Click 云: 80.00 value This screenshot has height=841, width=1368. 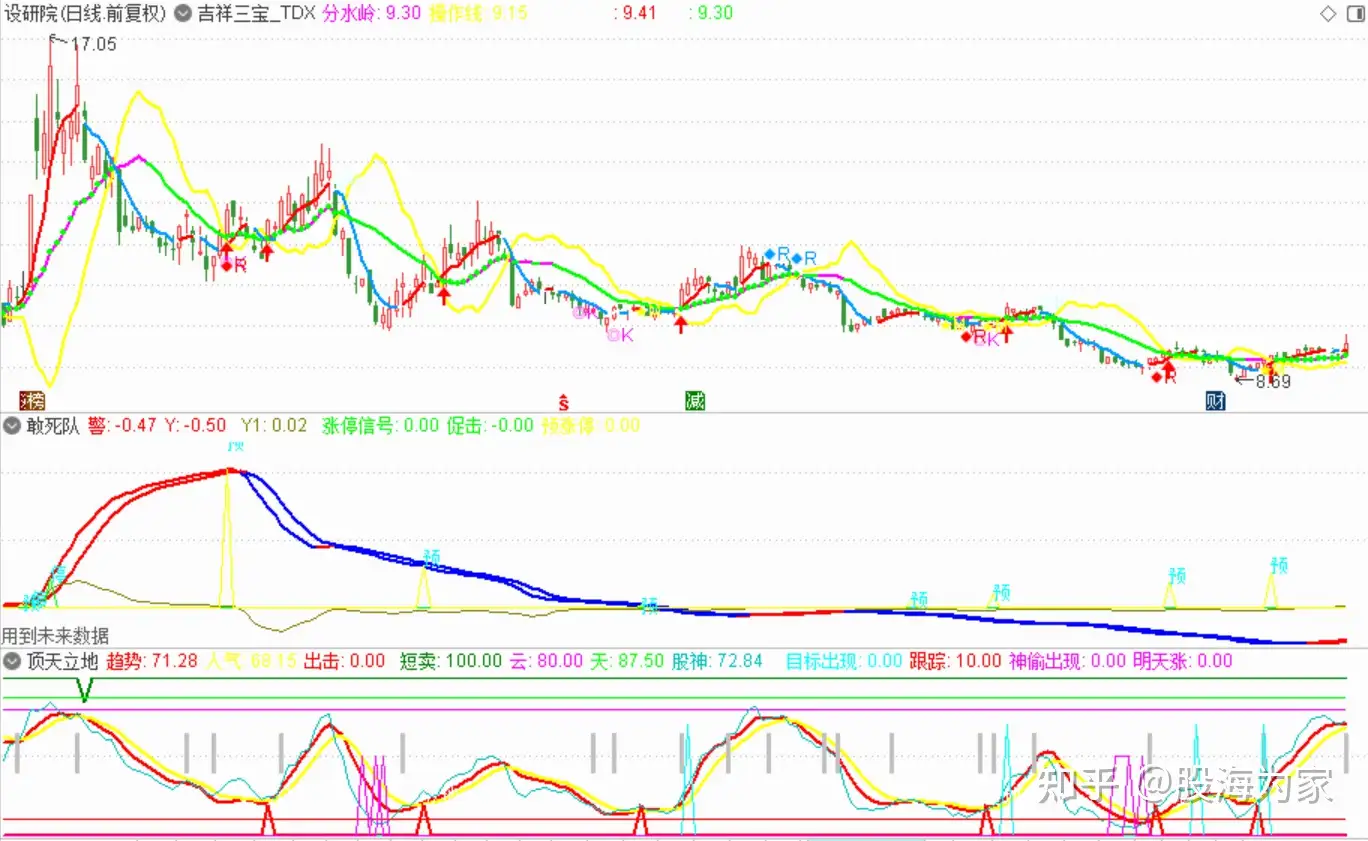click(x=546, y=661)
